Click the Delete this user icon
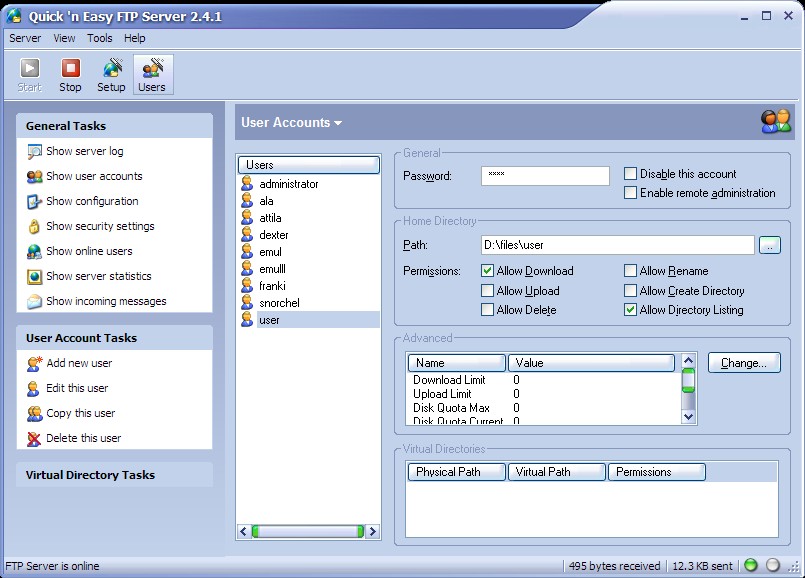This screenshot has width=805, height=578. [x=34, y=439]
